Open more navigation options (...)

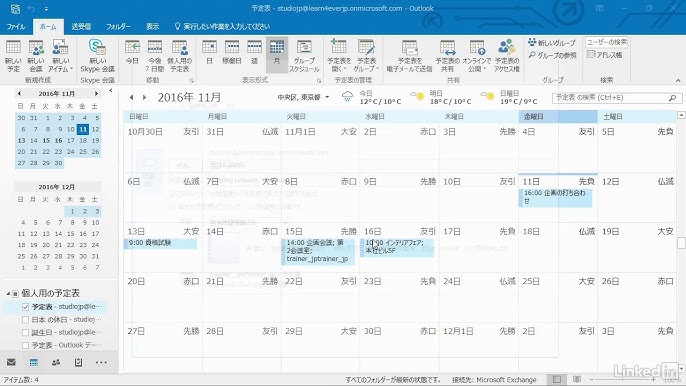pos(101,362)
